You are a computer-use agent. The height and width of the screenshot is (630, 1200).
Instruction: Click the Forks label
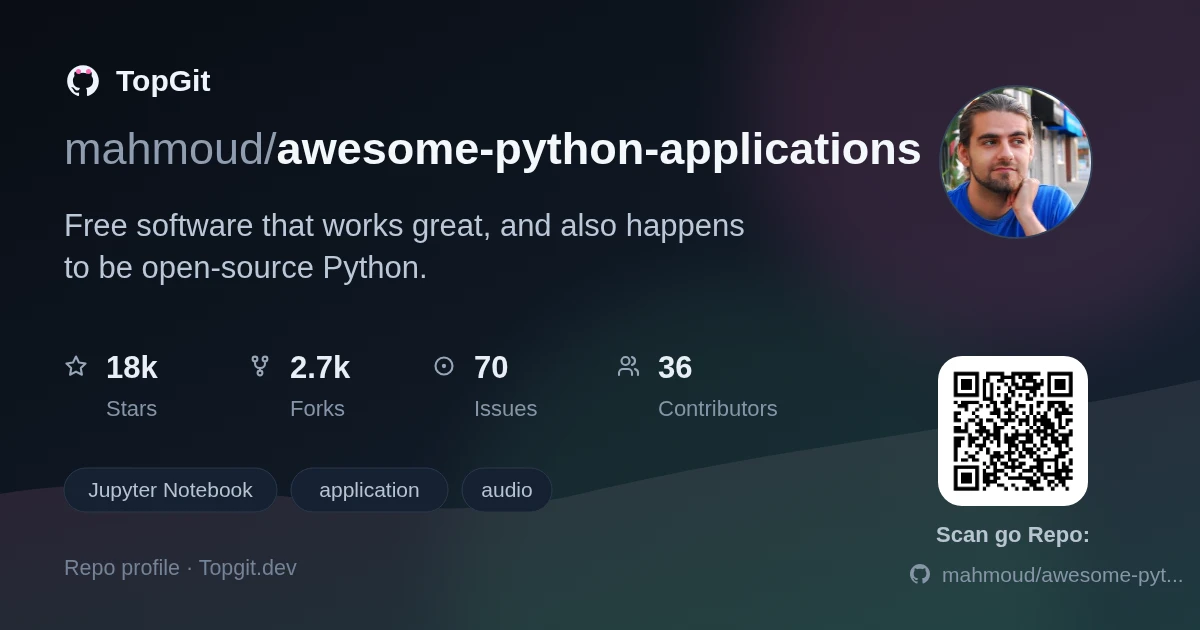[317, 409]
